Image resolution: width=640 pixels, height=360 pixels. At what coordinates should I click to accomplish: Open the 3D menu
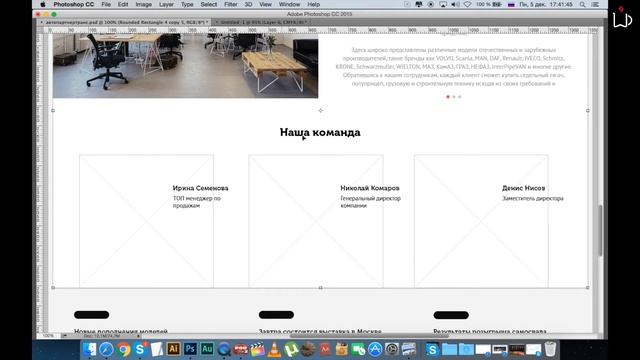pos(248,4)
